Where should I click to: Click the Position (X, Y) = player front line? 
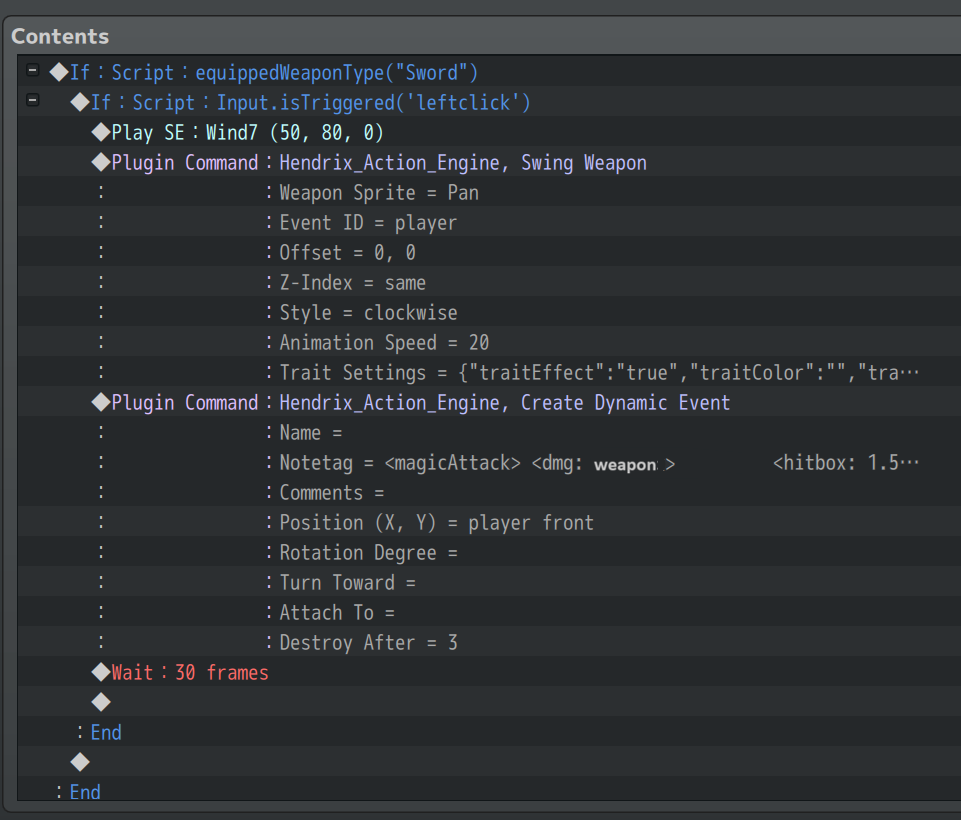489,522
